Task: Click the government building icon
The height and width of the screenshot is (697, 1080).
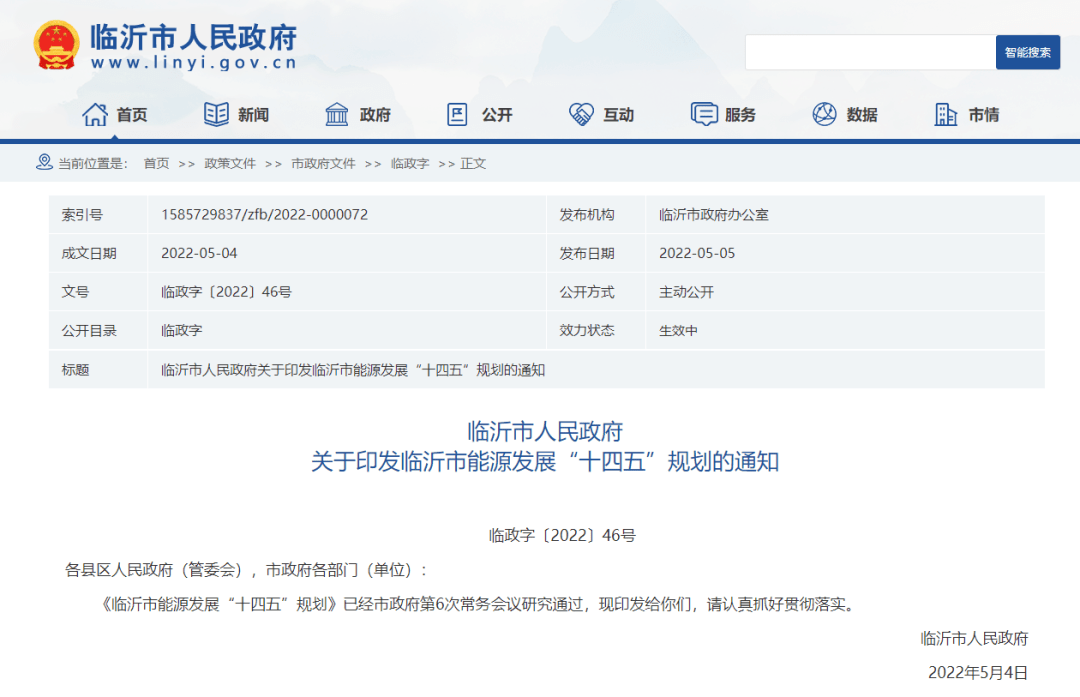Action: pos(337,115)
